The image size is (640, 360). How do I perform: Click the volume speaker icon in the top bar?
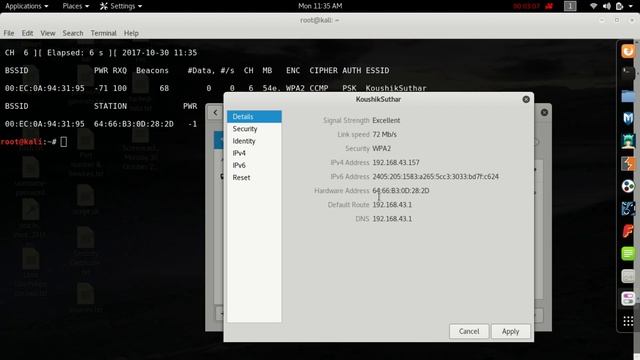[x=607, y=6]
